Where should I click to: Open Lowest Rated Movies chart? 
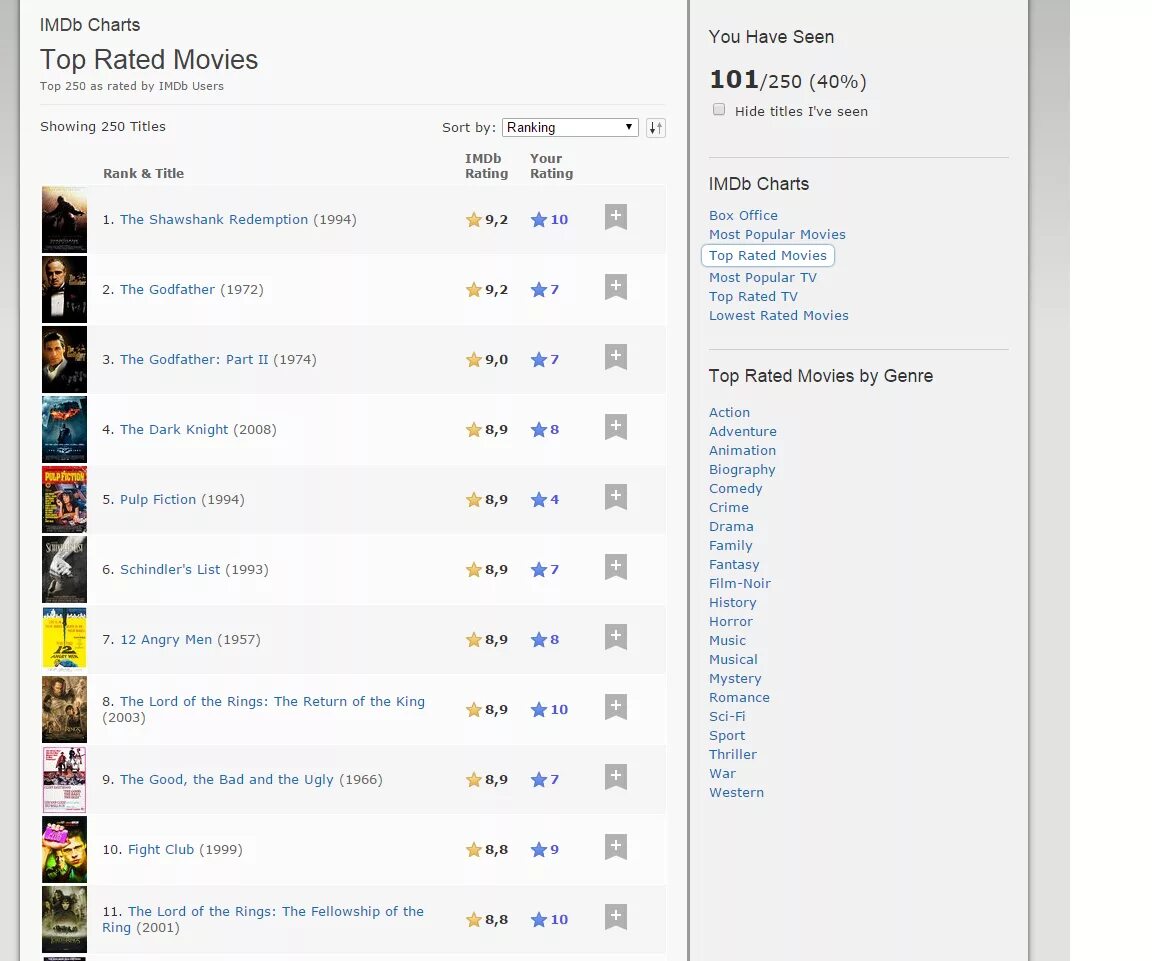click(x=779, y=315)
